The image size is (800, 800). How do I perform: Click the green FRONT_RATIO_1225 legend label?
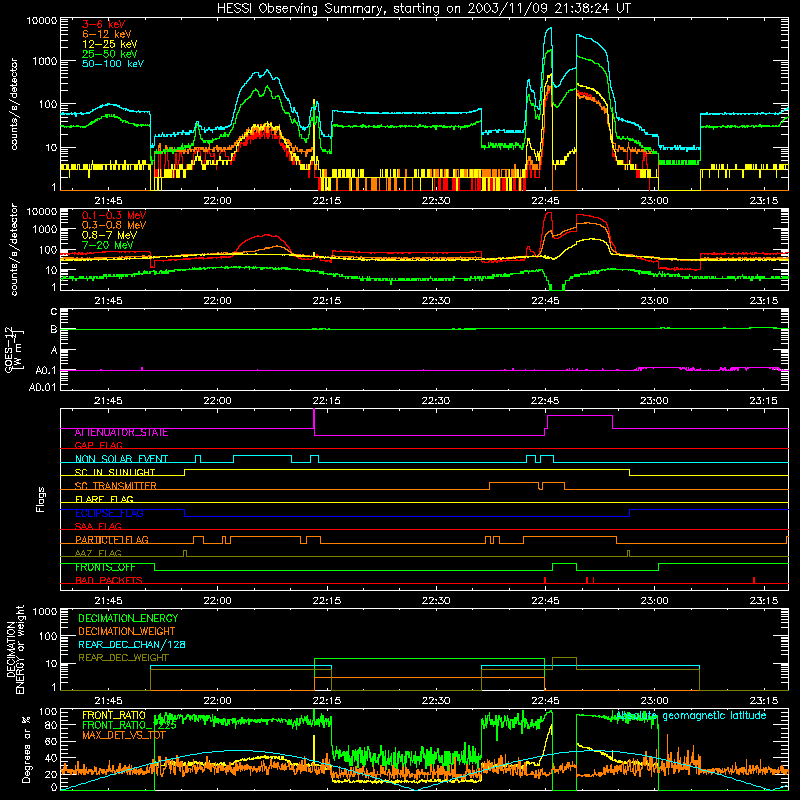pyautogui.click(x=129, y=725)
